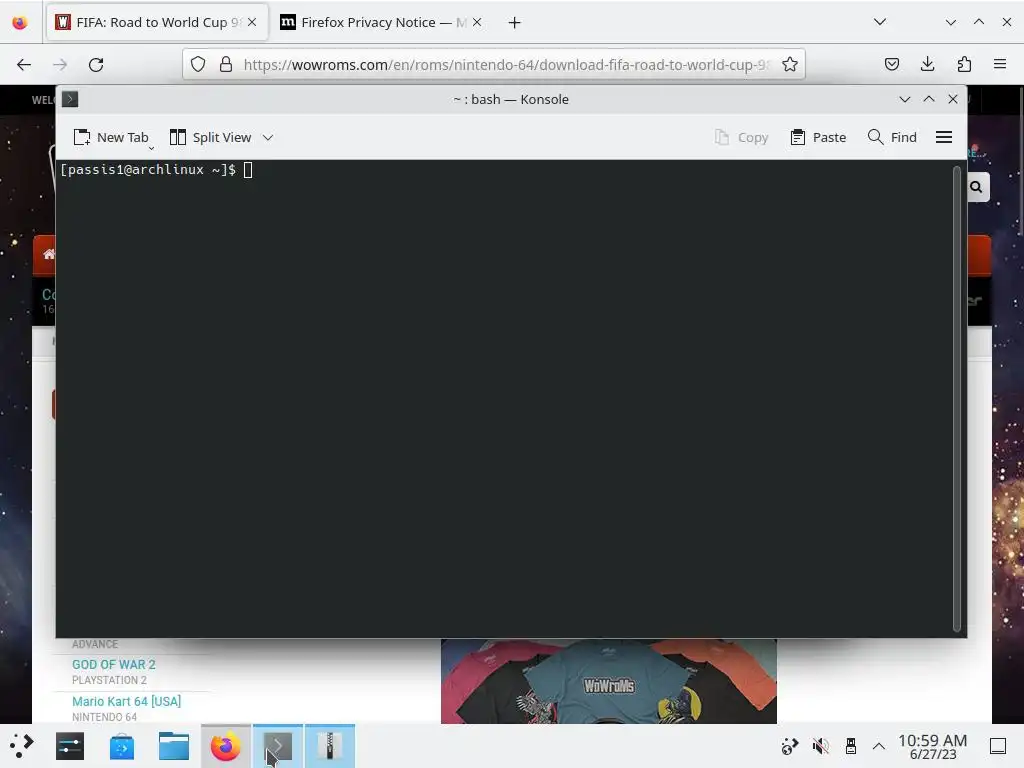Click wowroms search magnifier button

point(976,187)
